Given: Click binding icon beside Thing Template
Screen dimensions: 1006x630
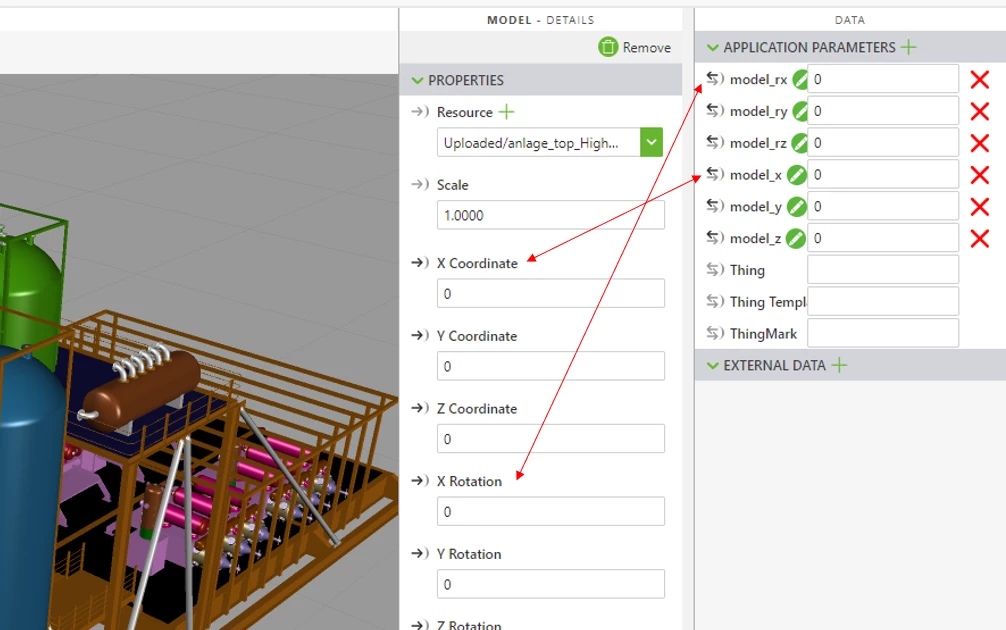Looking at the screenshot, I should pyautogui.click(x=715, y=301).
